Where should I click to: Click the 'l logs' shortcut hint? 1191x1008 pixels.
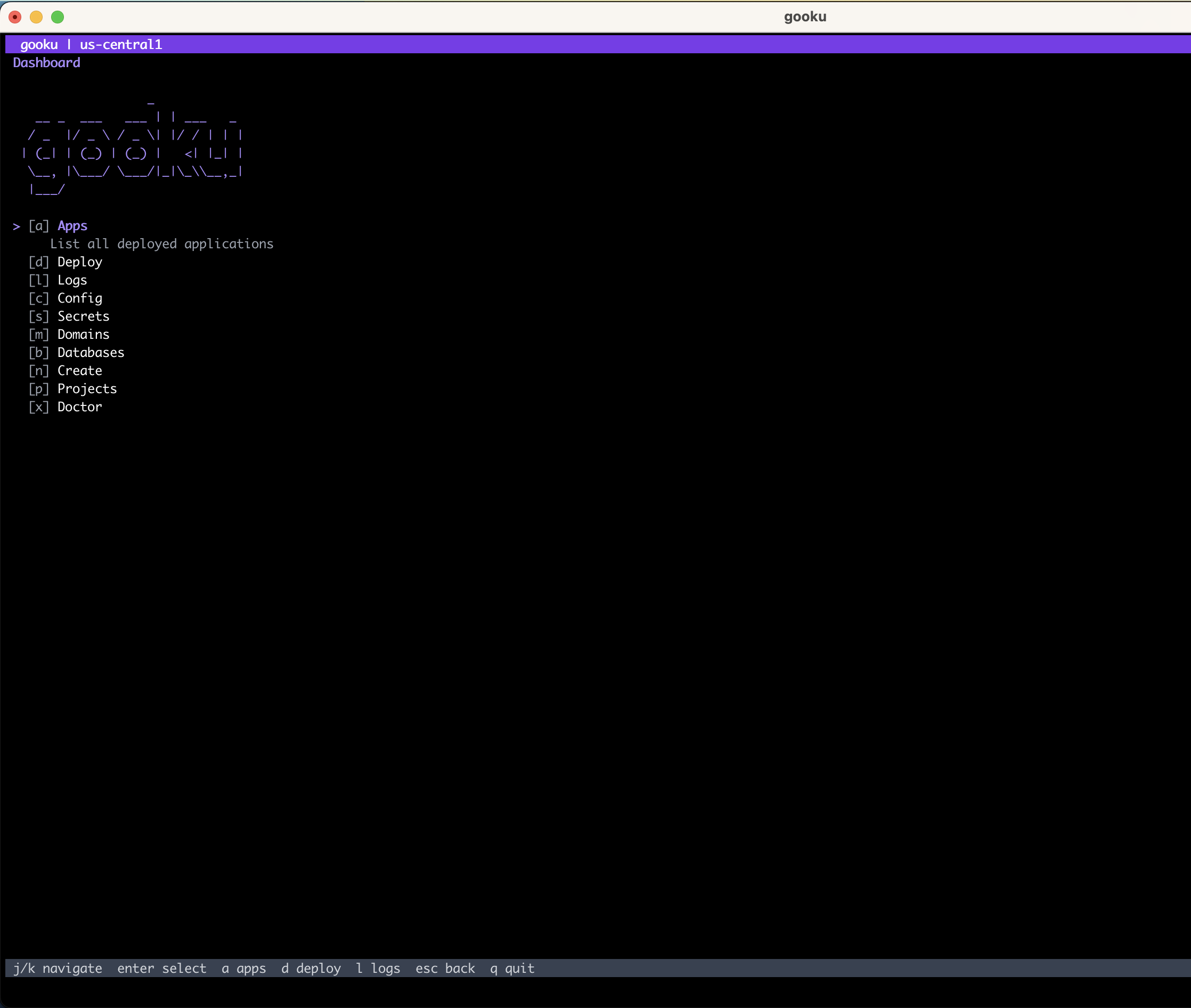(x=378, y=969)
